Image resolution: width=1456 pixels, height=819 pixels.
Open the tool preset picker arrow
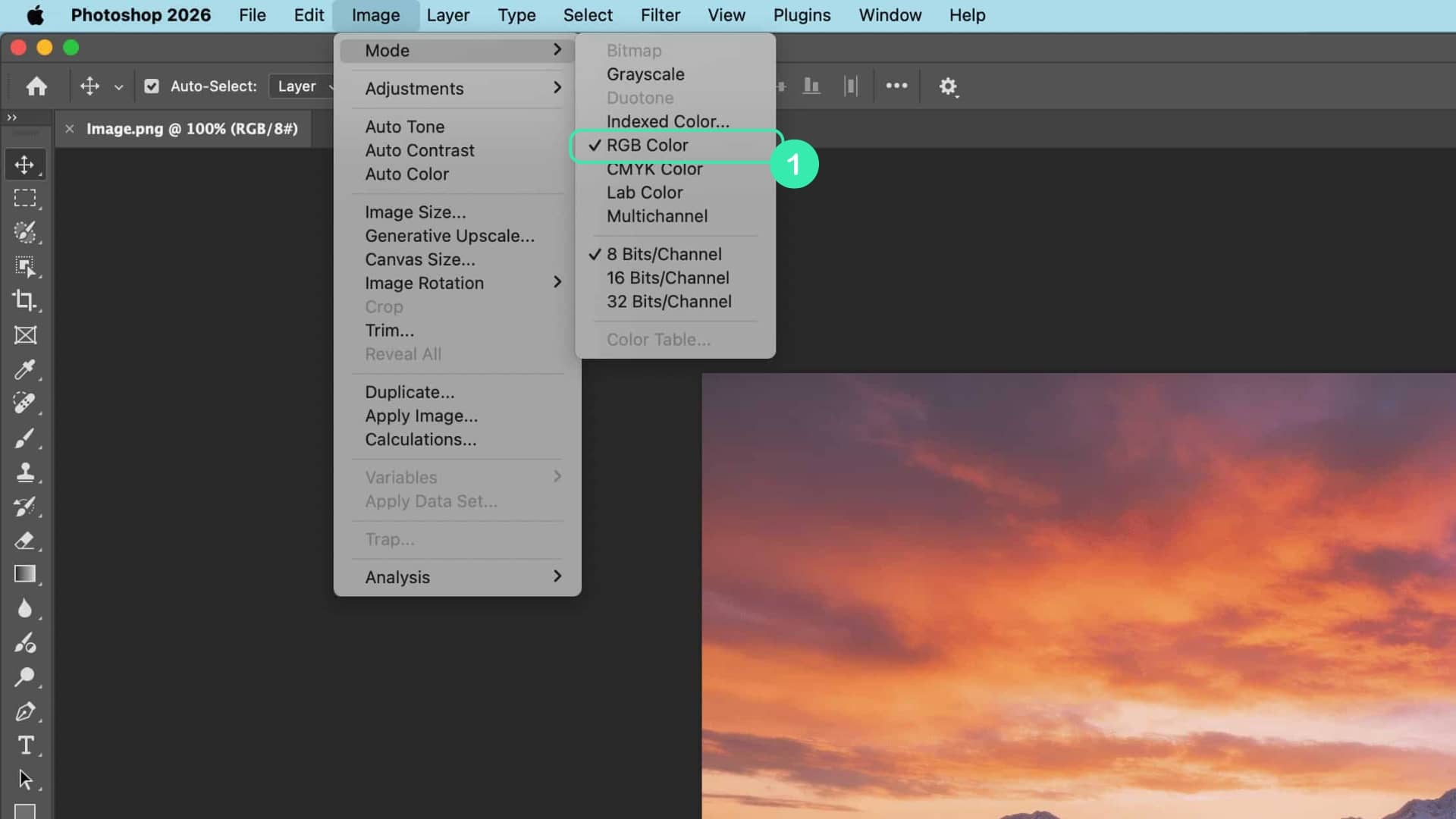click(118, 87)
